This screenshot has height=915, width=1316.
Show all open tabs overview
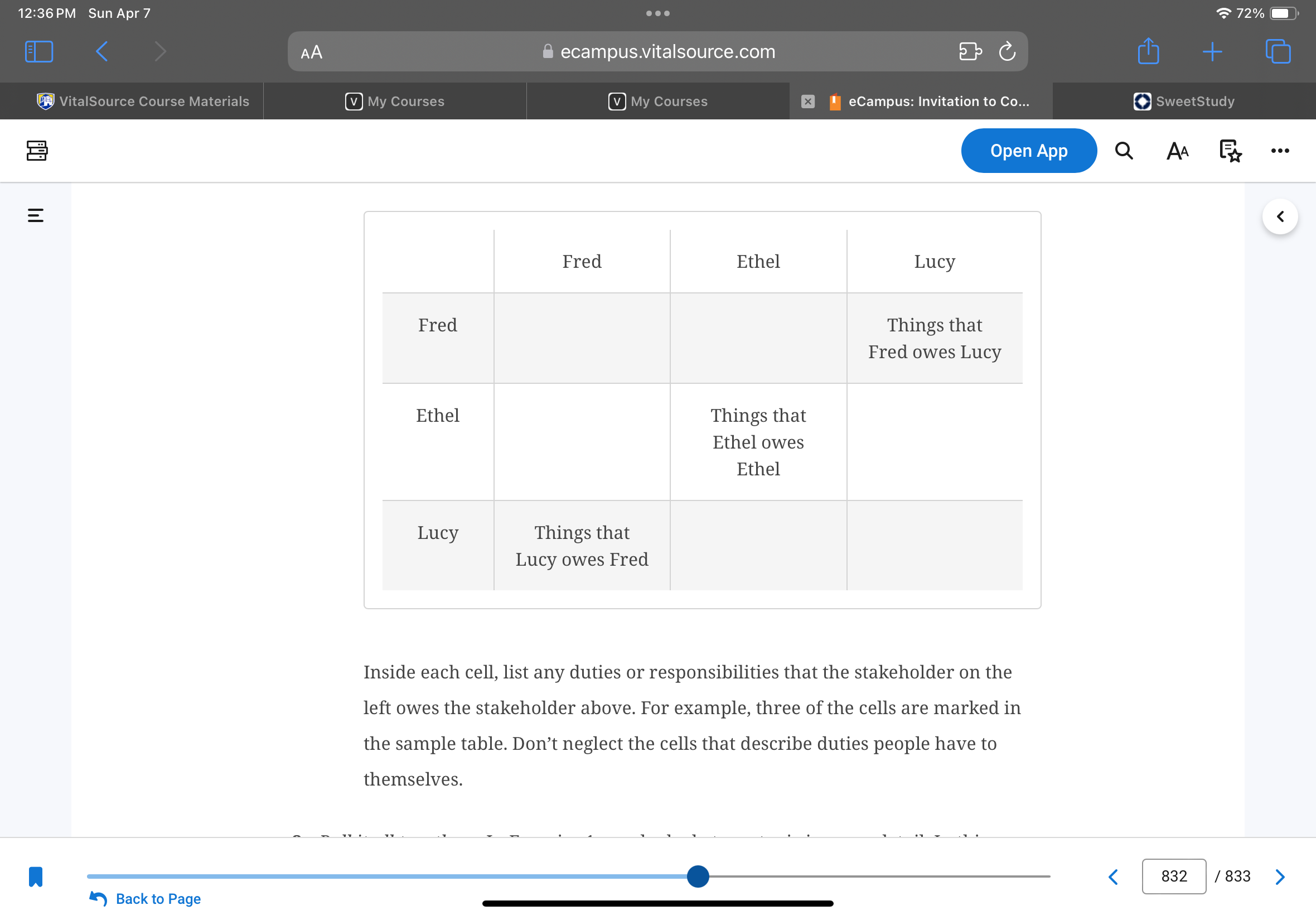(x=1278, y=51)
